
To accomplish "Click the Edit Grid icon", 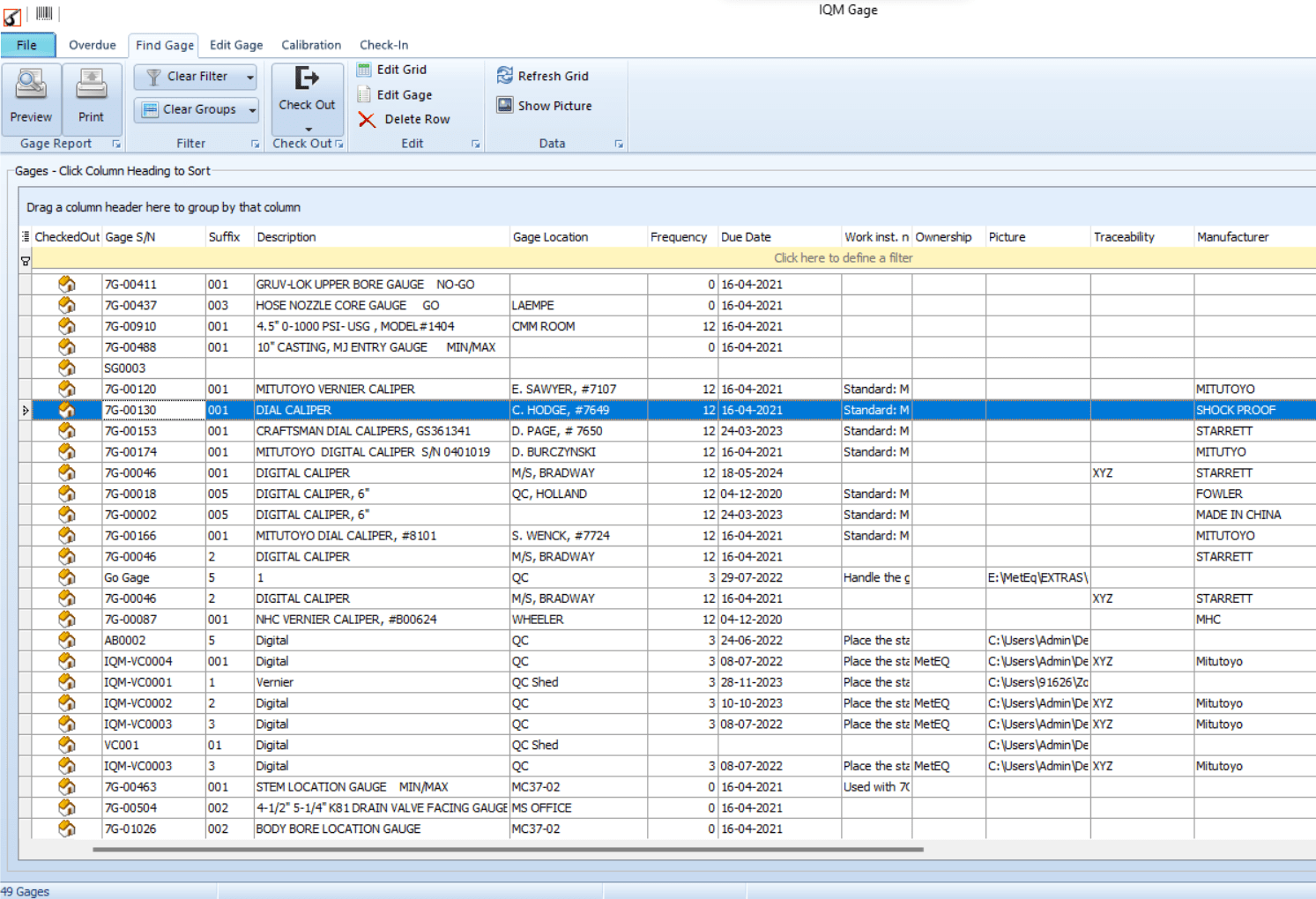I will (x=364, y=70).
